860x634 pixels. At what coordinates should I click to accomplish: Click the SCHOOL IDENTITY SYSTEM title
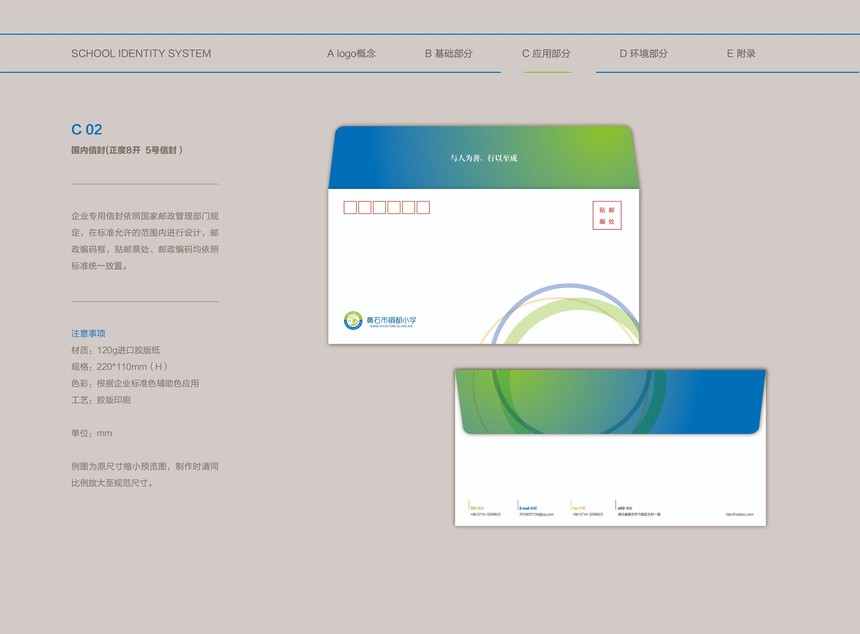click(x=141, y=53)
